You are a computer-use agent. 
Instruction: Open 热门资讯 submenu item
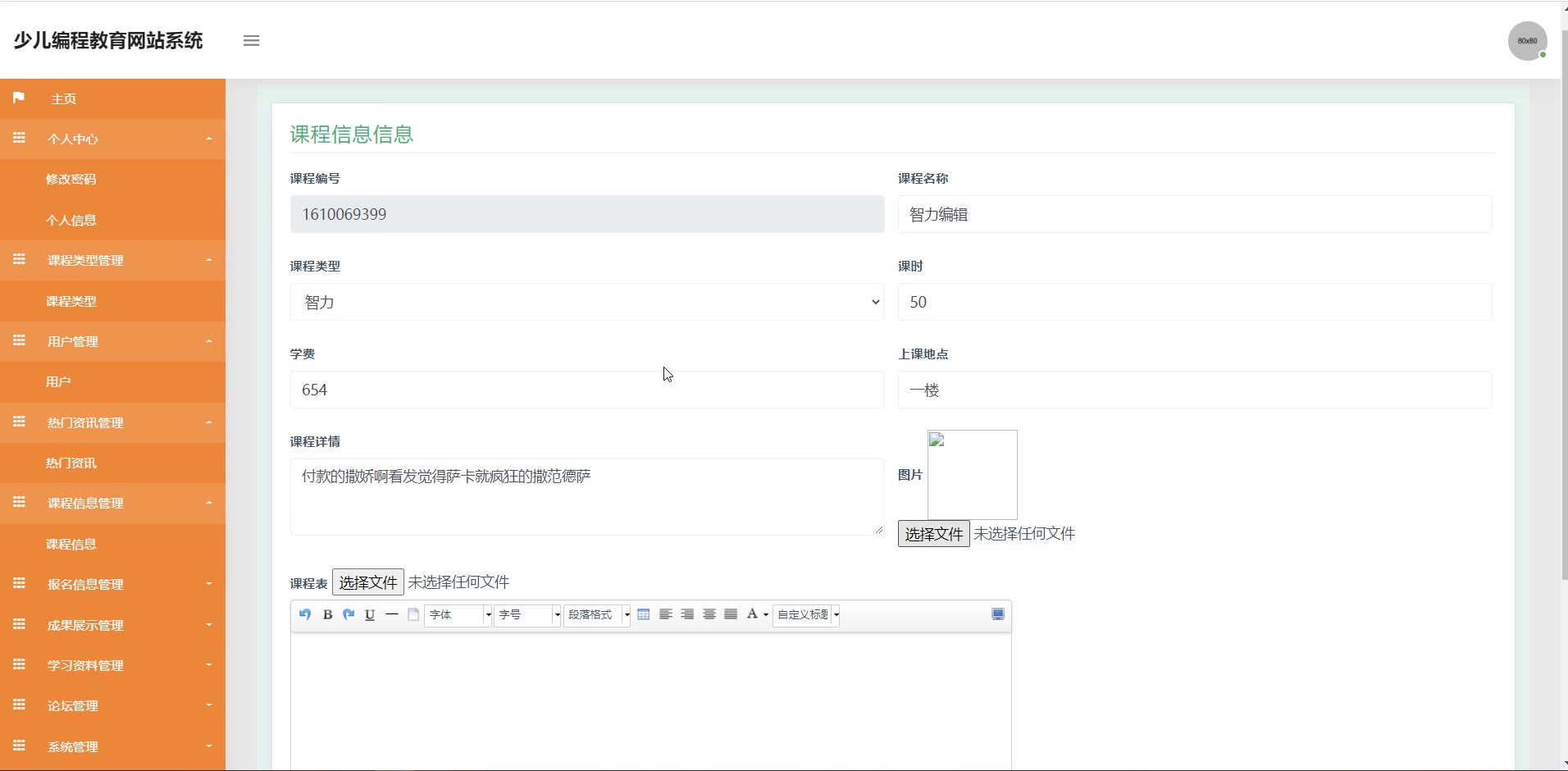71,463
